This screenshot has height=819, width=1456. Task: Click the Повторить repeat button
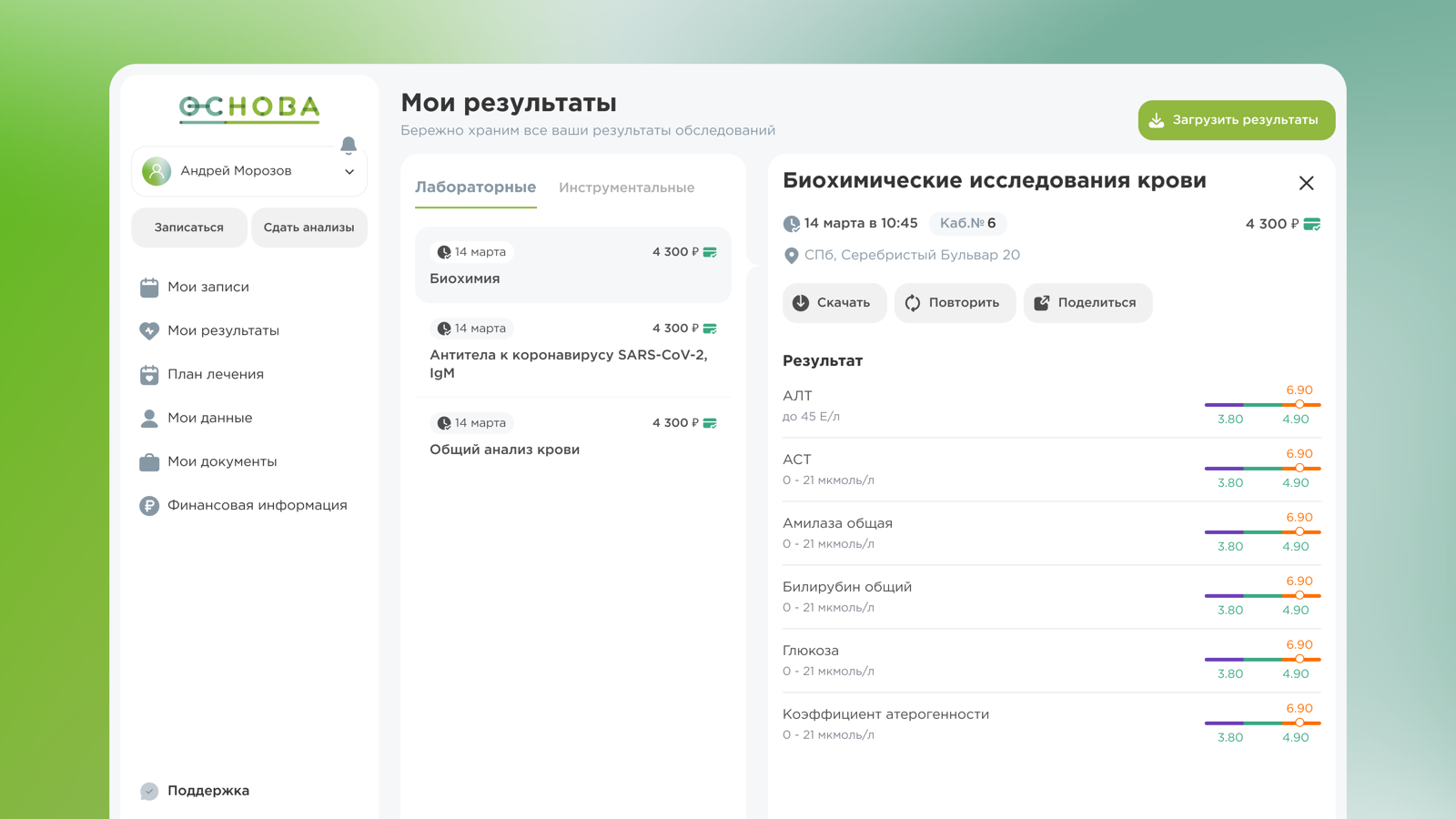pyautogui.click(x=955, y=303)
